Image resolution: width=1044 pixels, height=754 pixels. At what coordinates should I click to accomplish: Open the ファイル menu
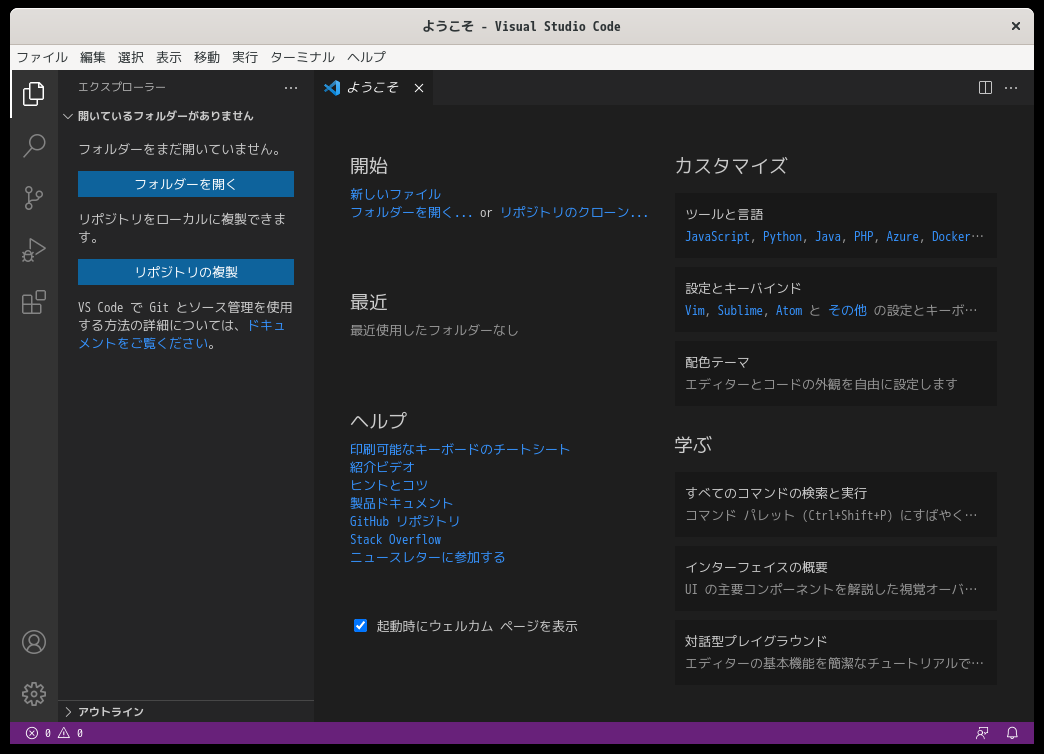[42, 57]
